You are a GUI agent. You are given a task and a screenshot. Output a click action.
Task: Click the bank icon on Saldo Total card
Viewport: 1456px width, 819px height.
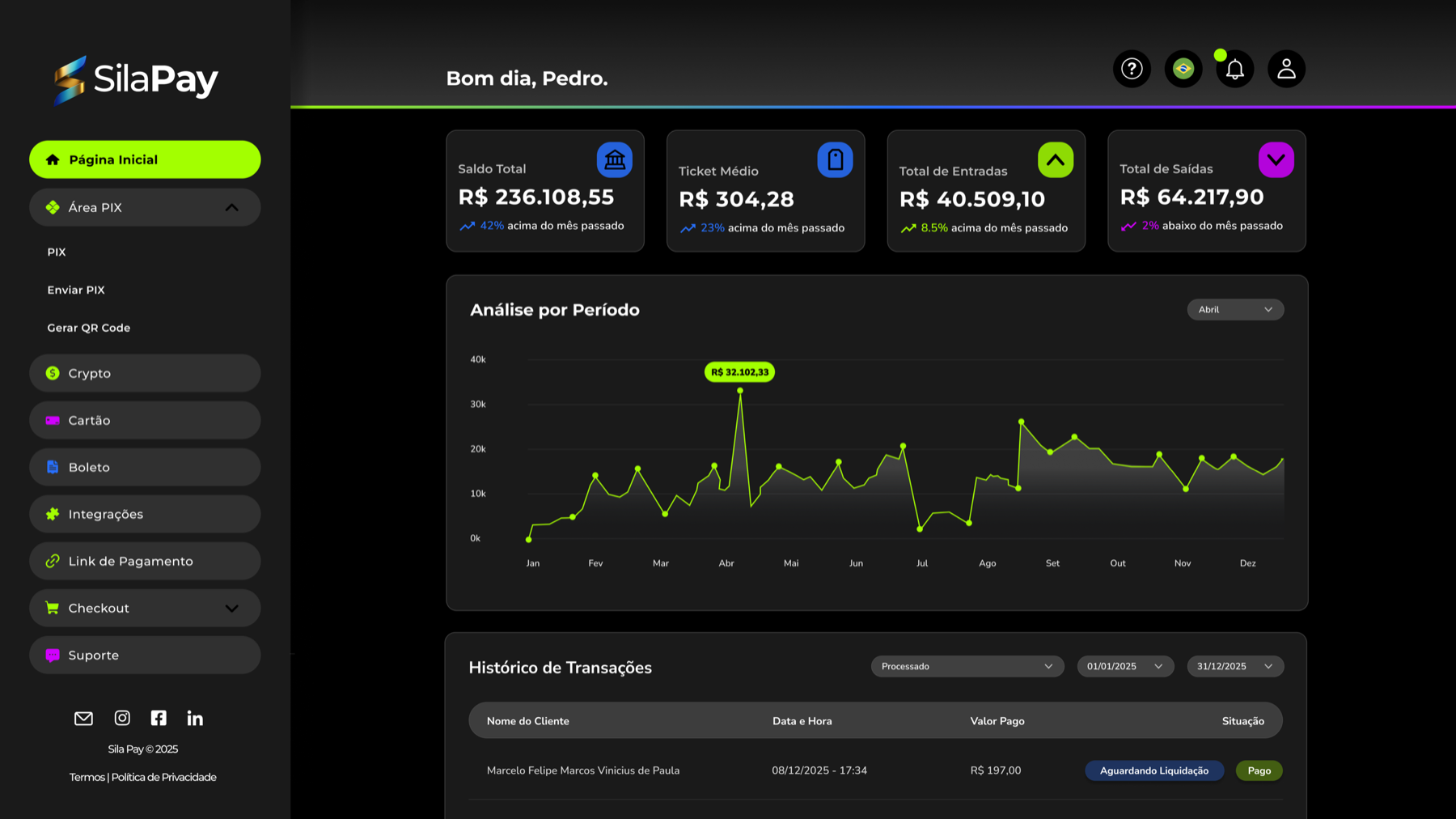pyautogui.click(x=615, y=159)
